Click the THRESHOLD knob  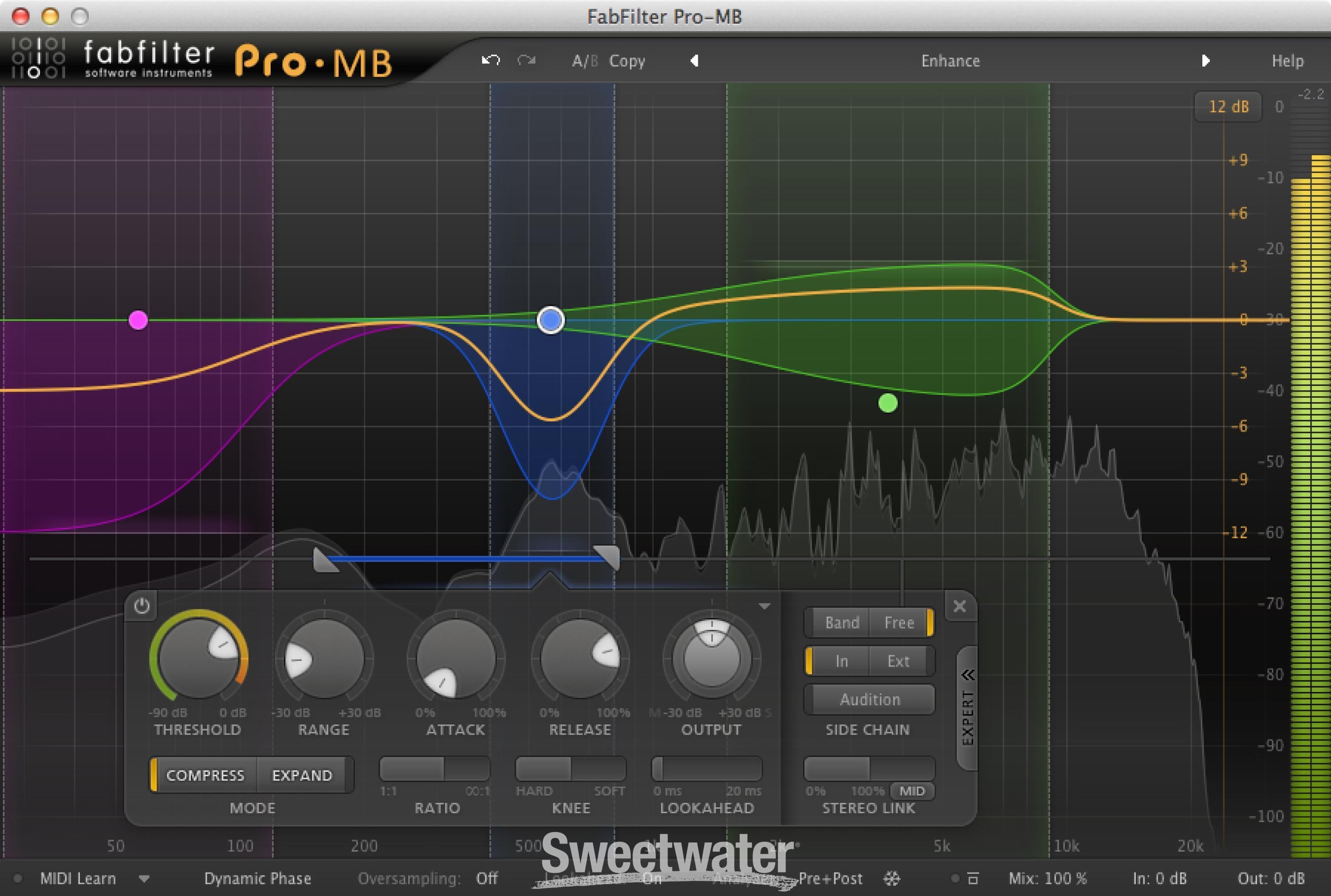(198, 658)
